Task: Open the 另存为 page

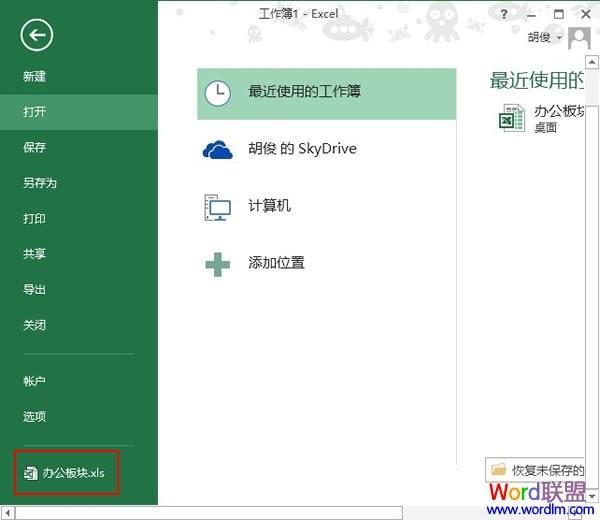Action: (40, 183)
